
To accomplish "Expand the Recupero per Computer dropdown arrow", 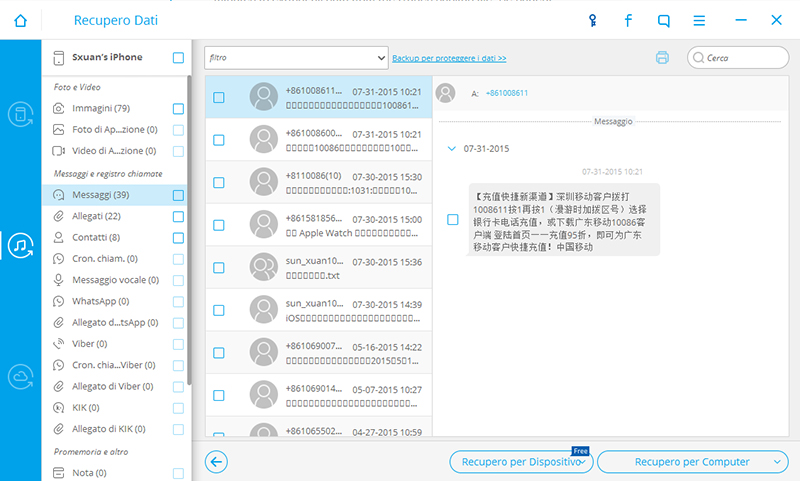I will 778,462.
